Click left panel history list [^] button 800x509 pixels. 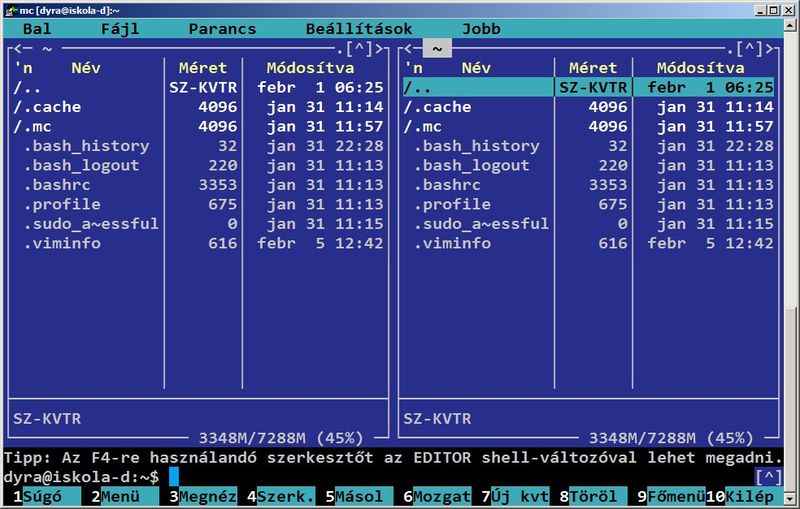pos(360,48)
